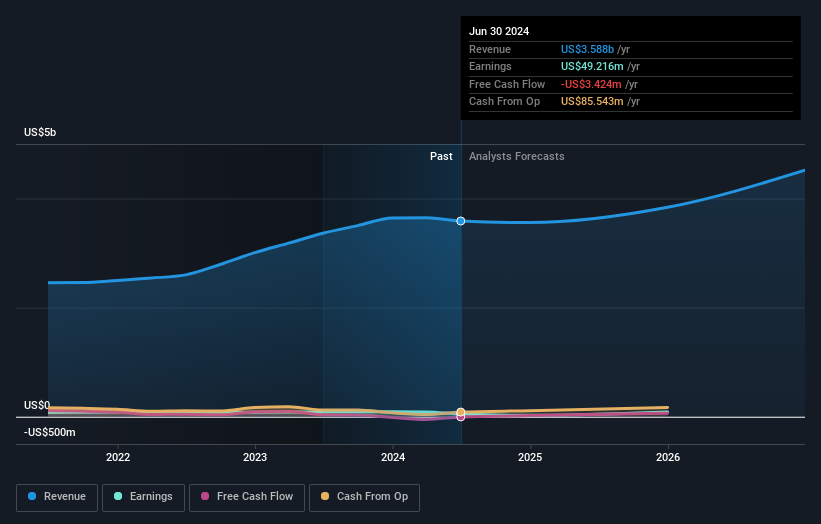Click the blue Revenue legend dot
Image resolution: width=821 pixels, height=524 pixels.
click(x=32, y=496)
